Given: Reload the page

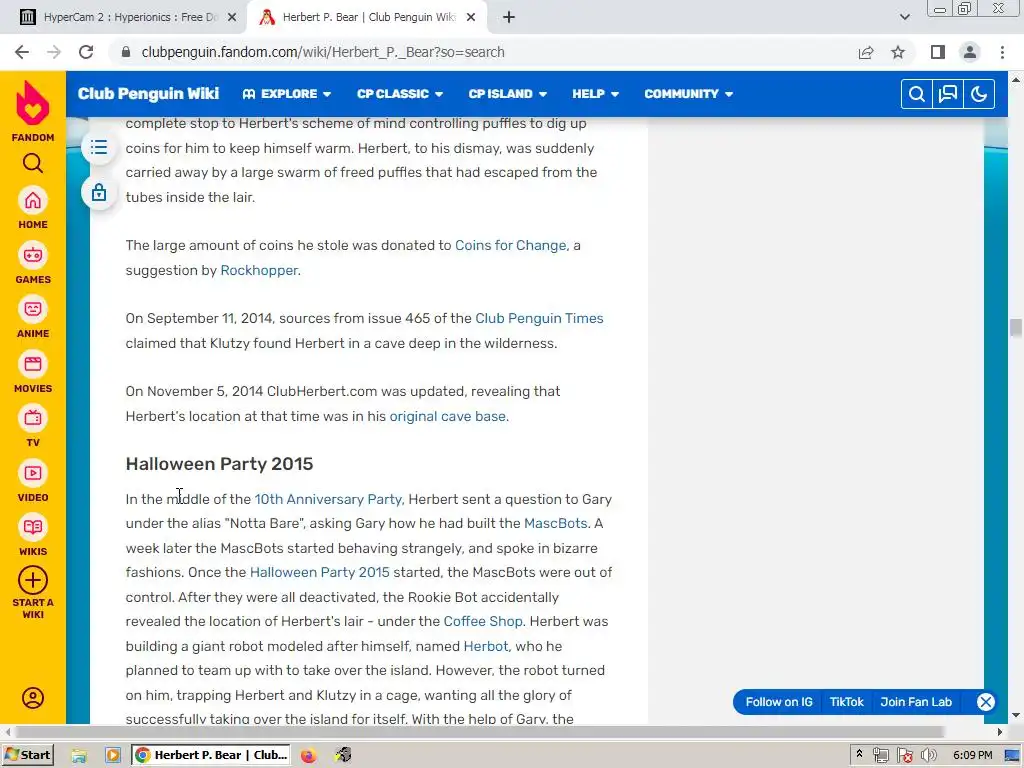Looking at the screenshot, I should coord(86,52).
